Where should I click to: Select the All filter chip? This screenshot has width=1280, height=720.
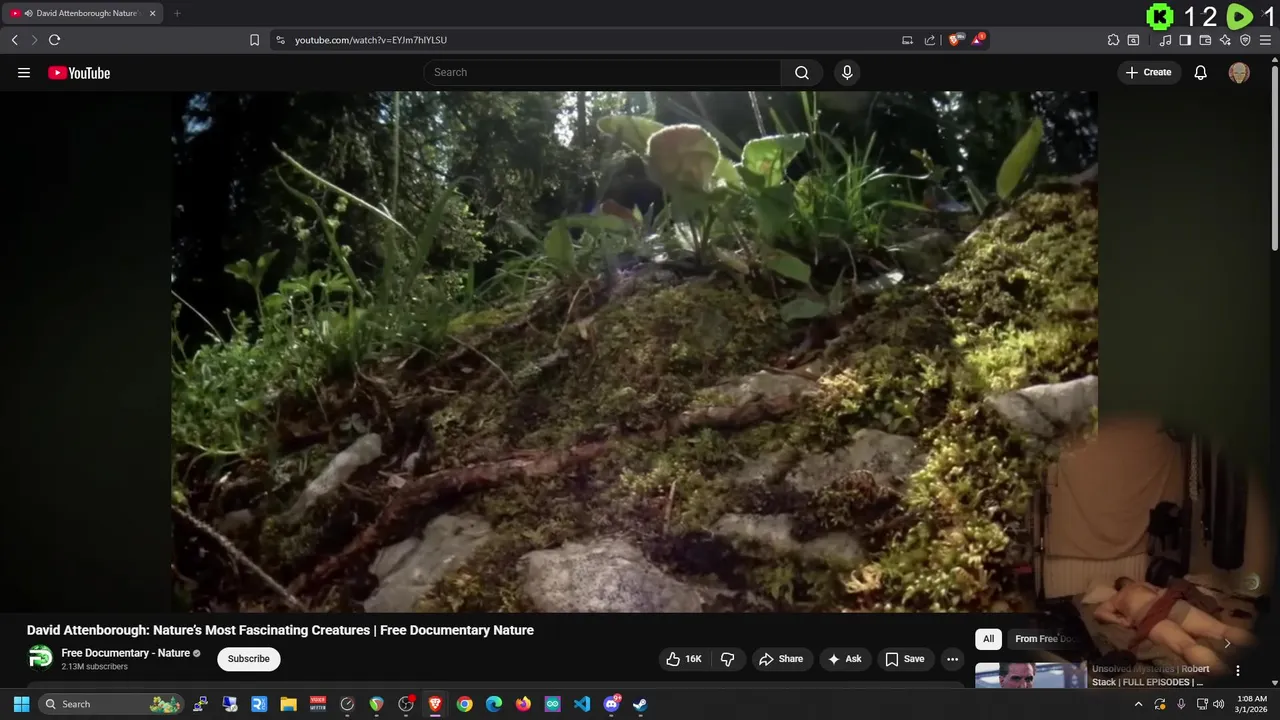988,639
